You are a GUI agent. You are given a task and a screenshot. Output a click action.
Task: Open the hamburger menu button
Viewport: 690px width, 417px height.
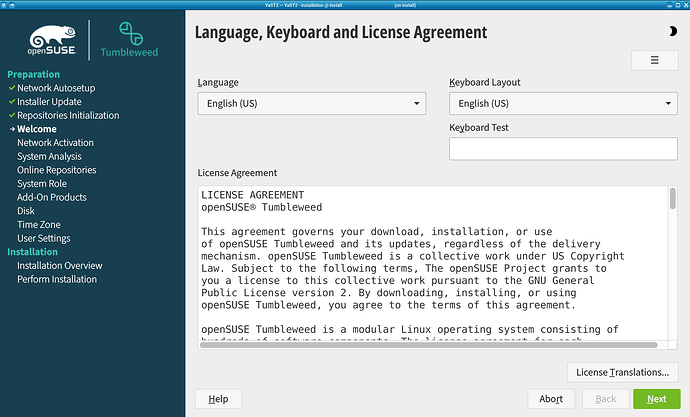654,60
